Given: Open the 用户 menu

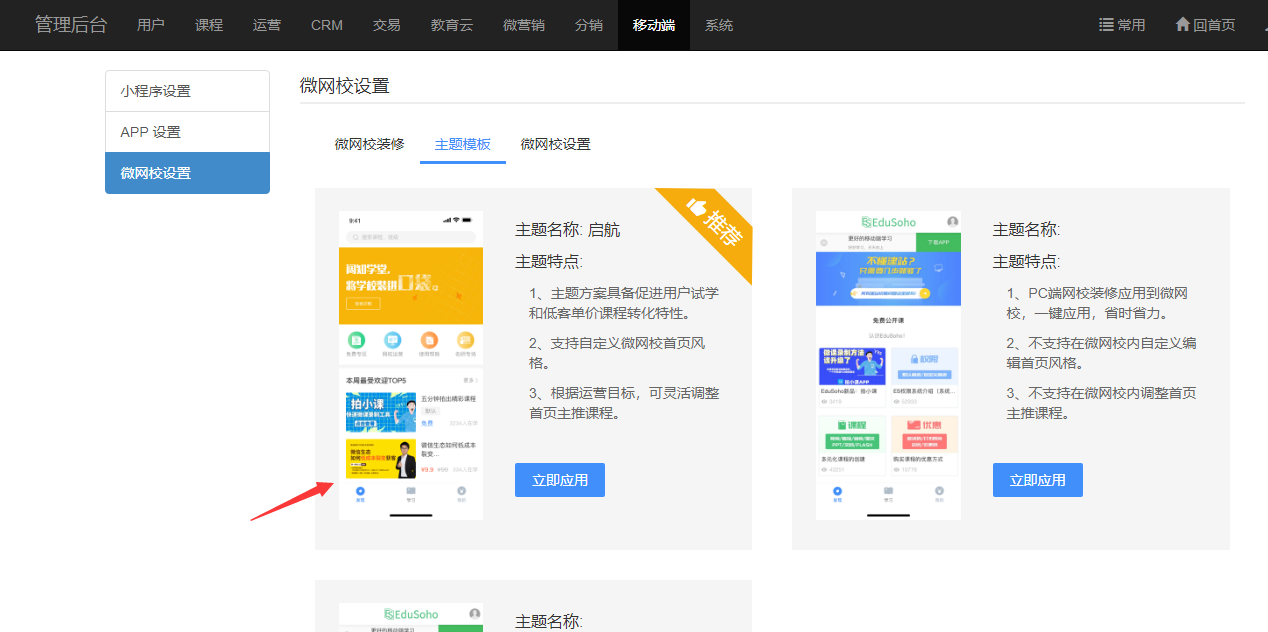Looking at the screenshot, I should [x=151, y=25].
